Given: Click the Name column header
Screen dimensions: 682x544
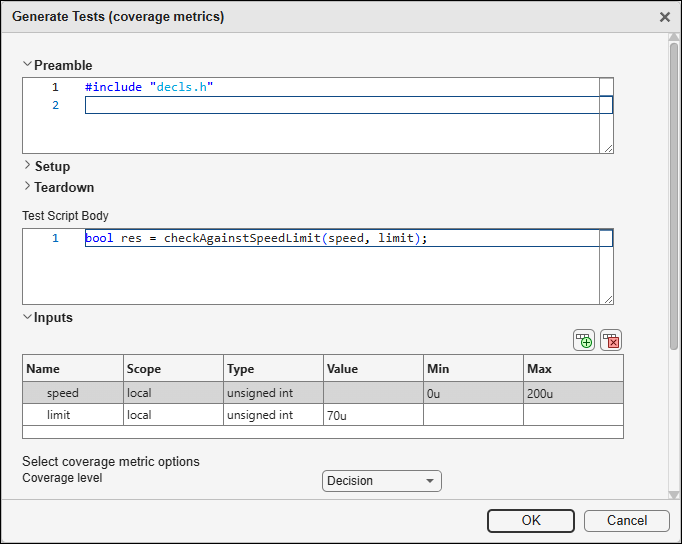Looking at the screenshot, I should (73, 369).
